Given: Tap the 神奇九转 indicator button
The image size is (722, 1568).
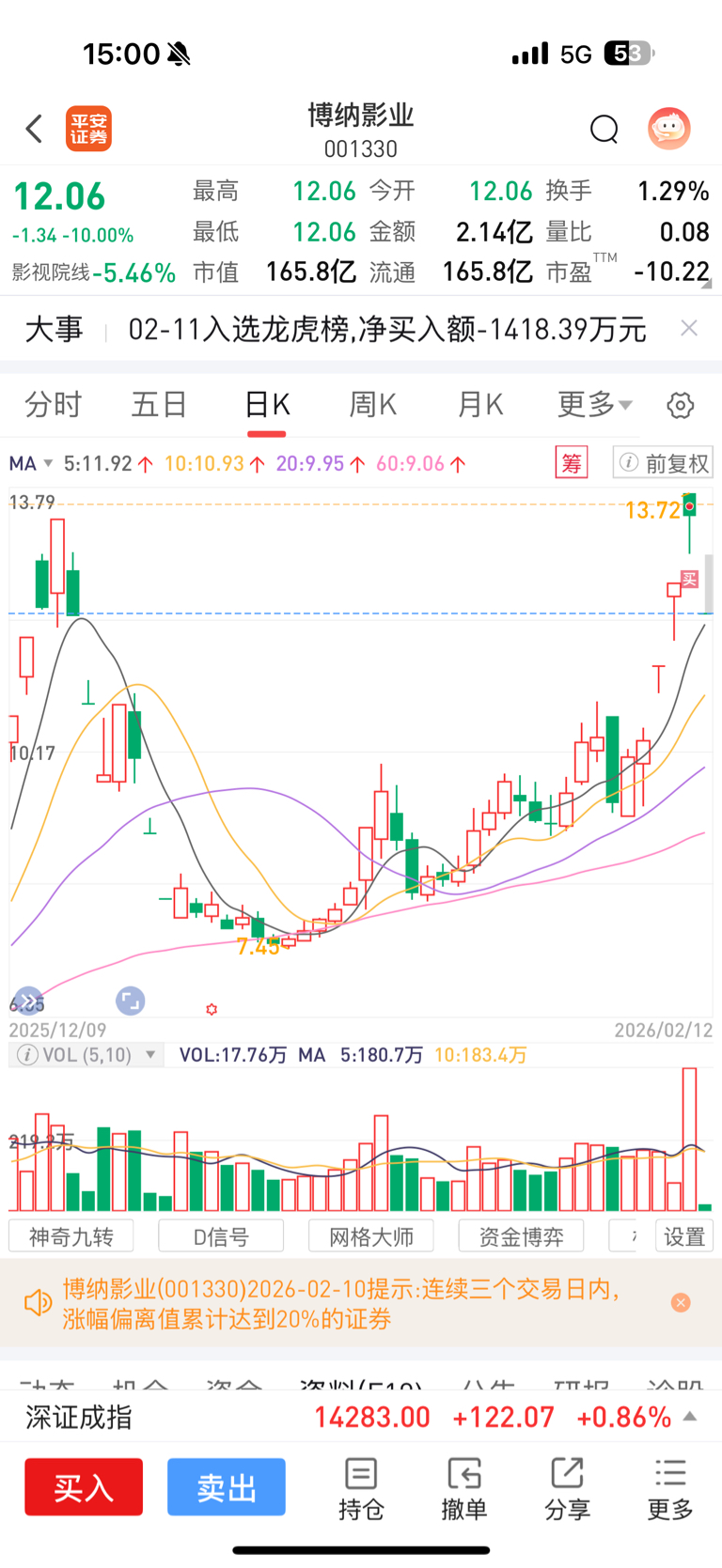Looking at the screenshot, I should pos(71,1236).
